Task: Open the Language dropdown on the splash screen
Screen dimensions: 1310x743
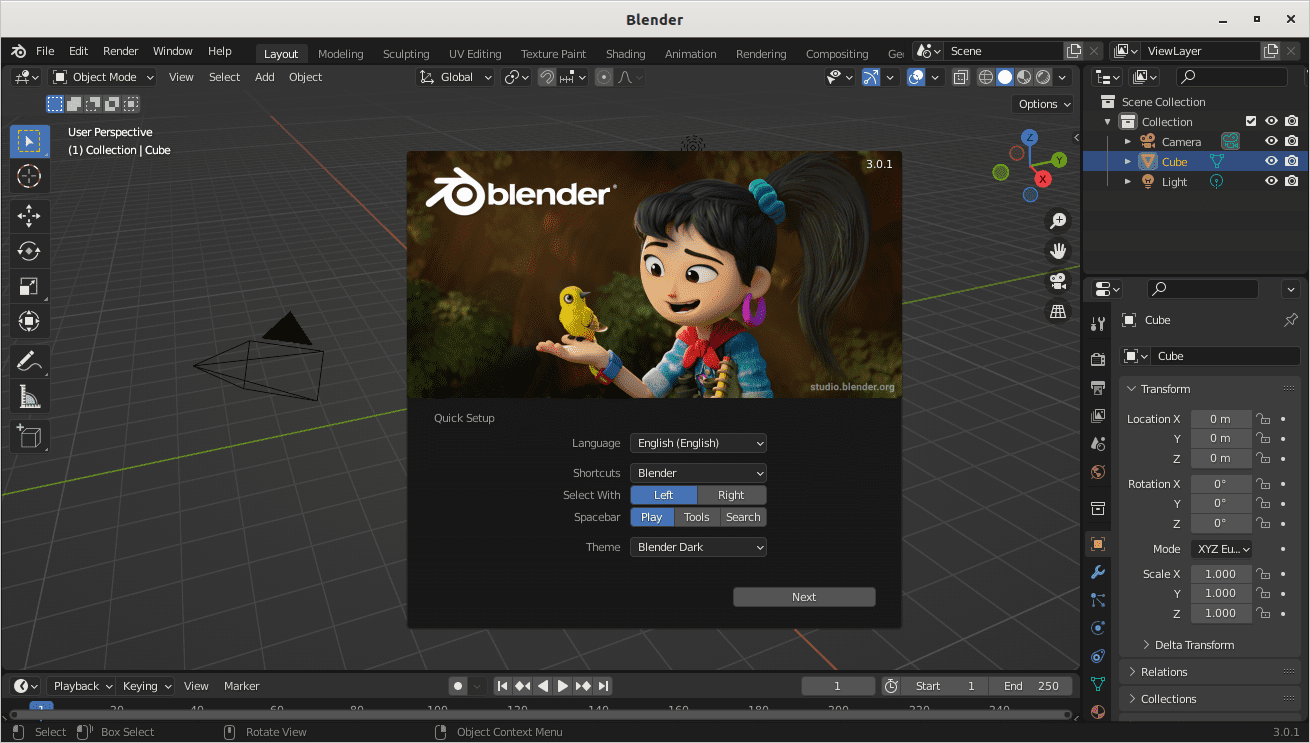Action: tap(697, 443)
